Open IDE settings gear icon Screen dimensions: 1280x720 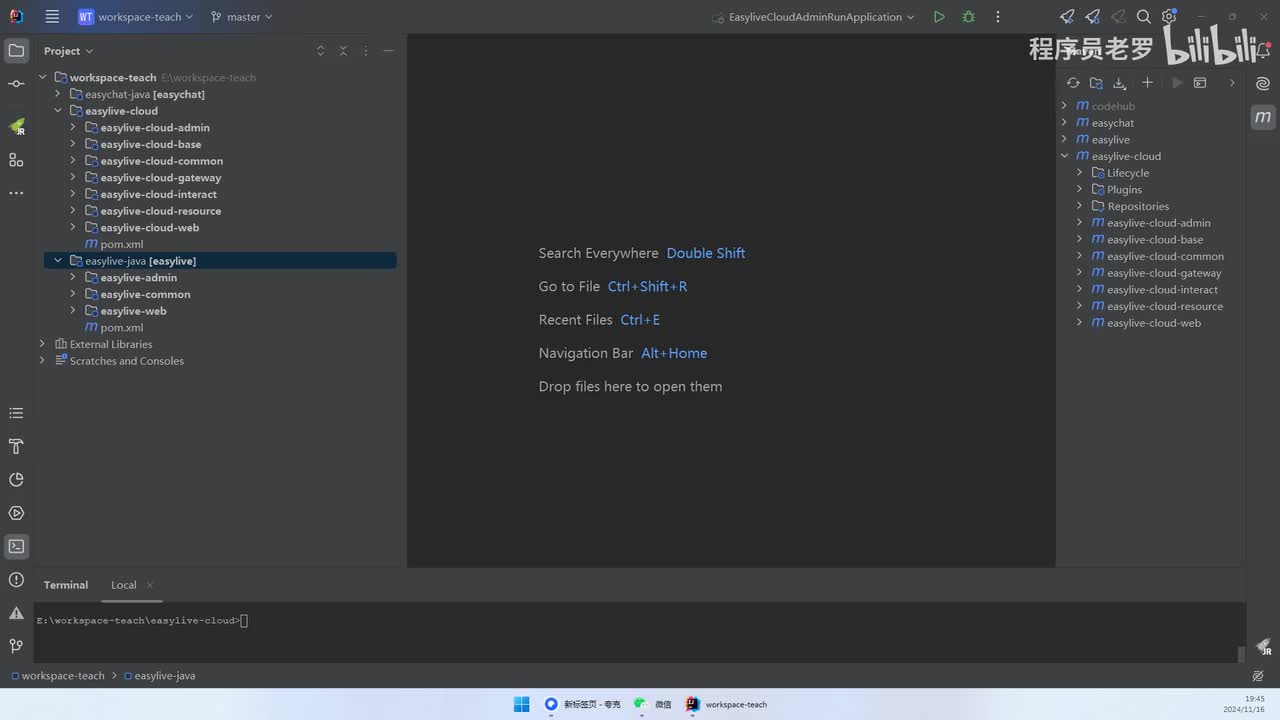coord(1169,17)
